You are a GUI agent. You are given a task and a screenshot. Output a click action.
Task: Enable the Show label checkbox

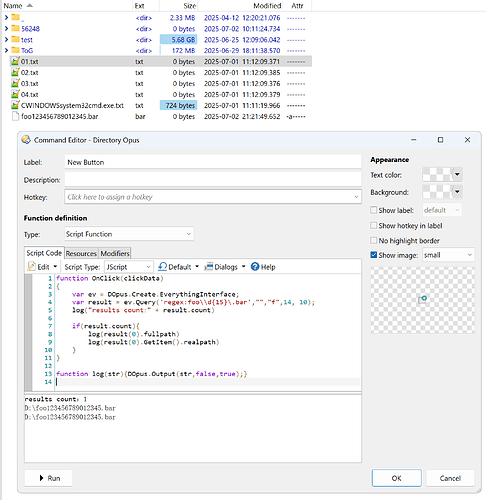tap(374, 210)
